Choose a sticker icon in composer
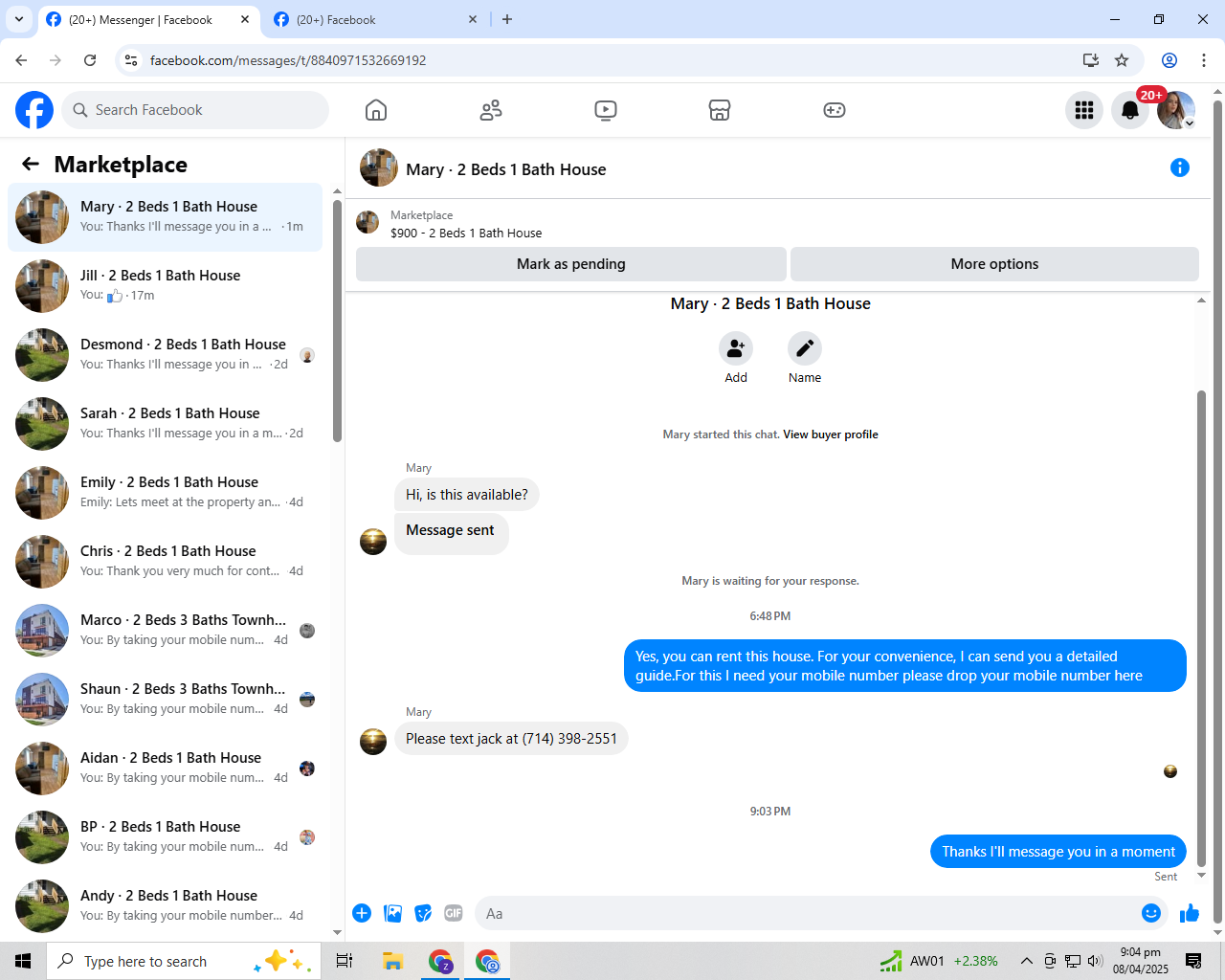The image size is (1225, 980). [423, 913]
